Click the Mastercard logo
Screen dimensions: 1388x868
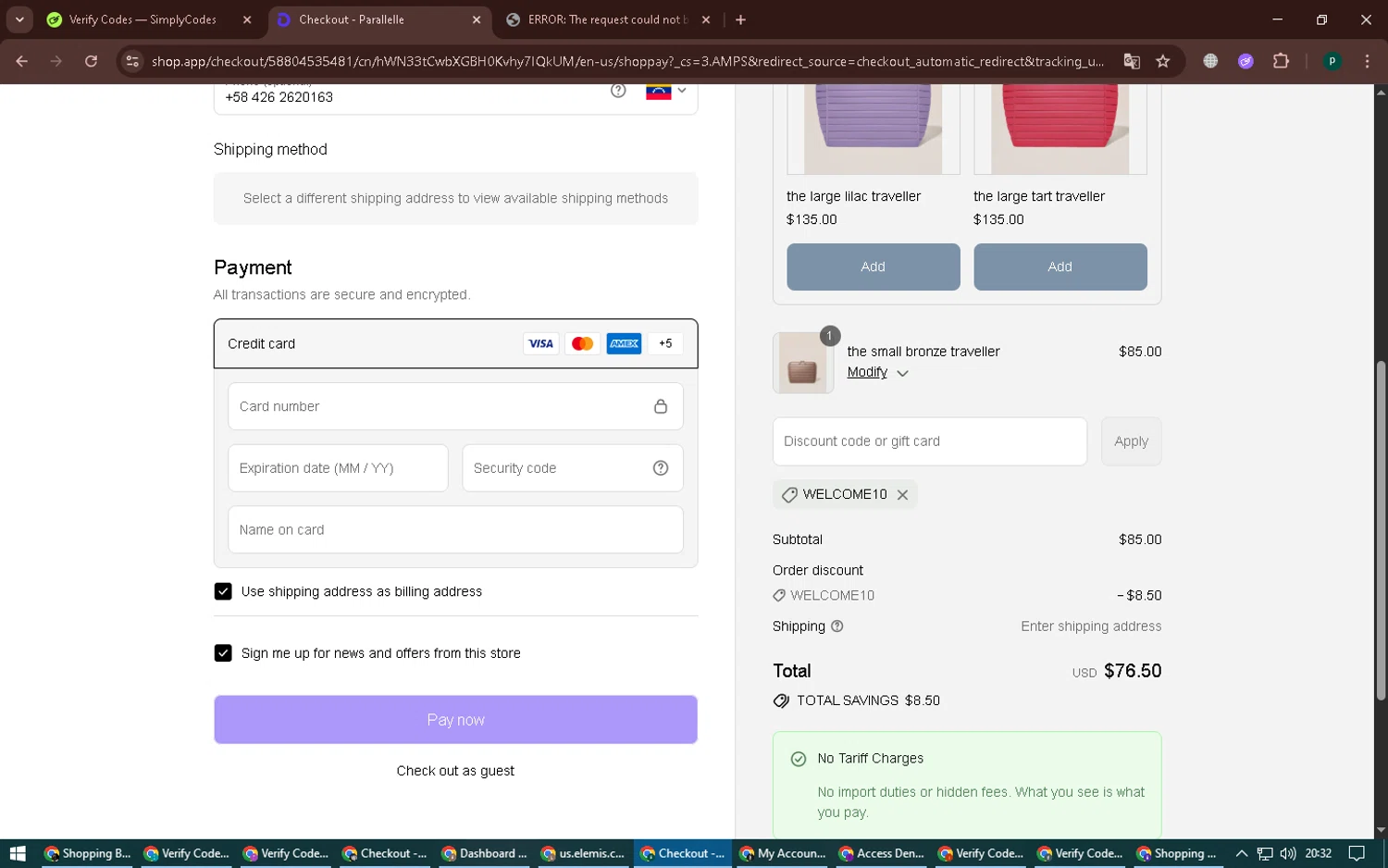[x=582, y=343]
